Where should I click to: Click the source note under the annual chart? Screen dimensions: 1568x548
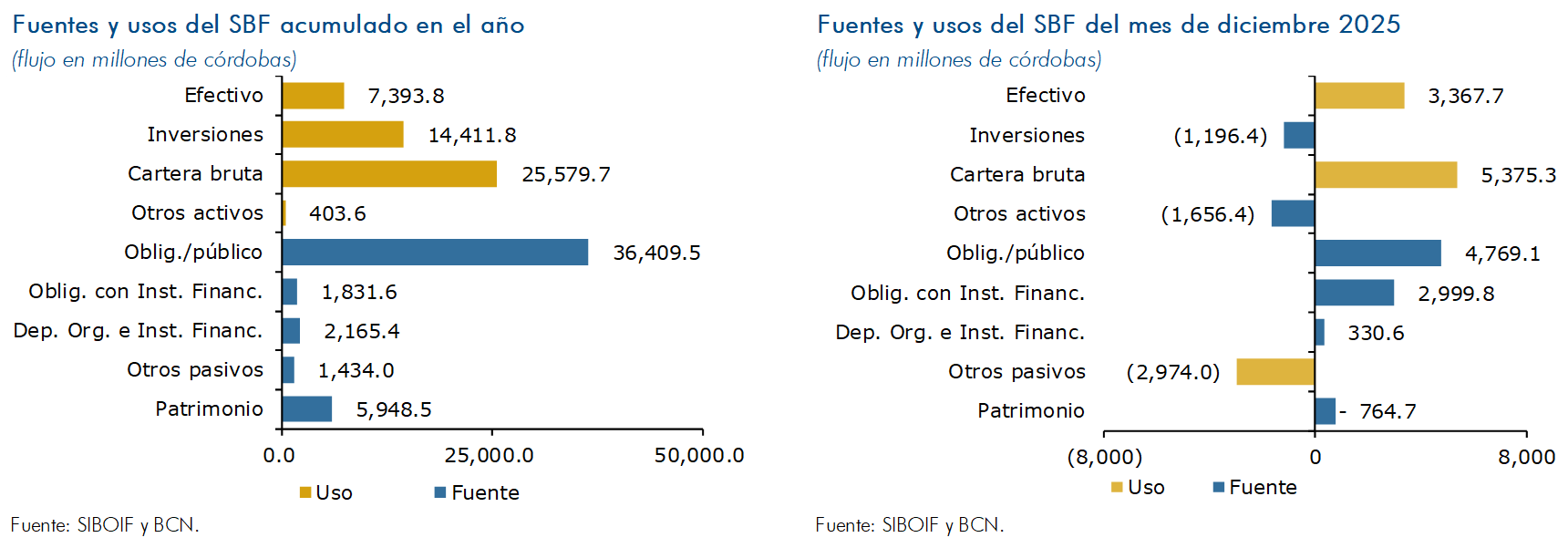tap(105, 525)
